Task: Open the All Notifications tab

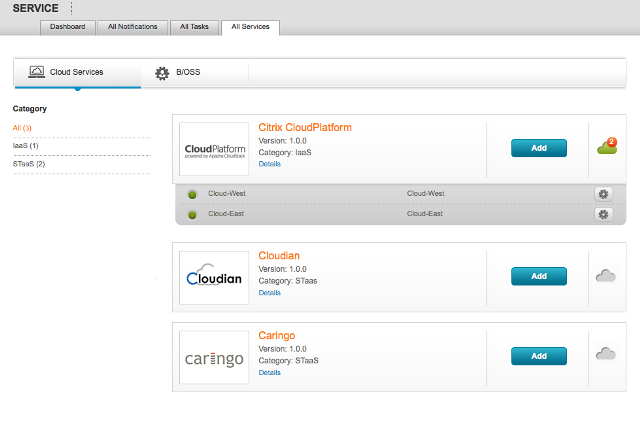Action: (133, 27)
